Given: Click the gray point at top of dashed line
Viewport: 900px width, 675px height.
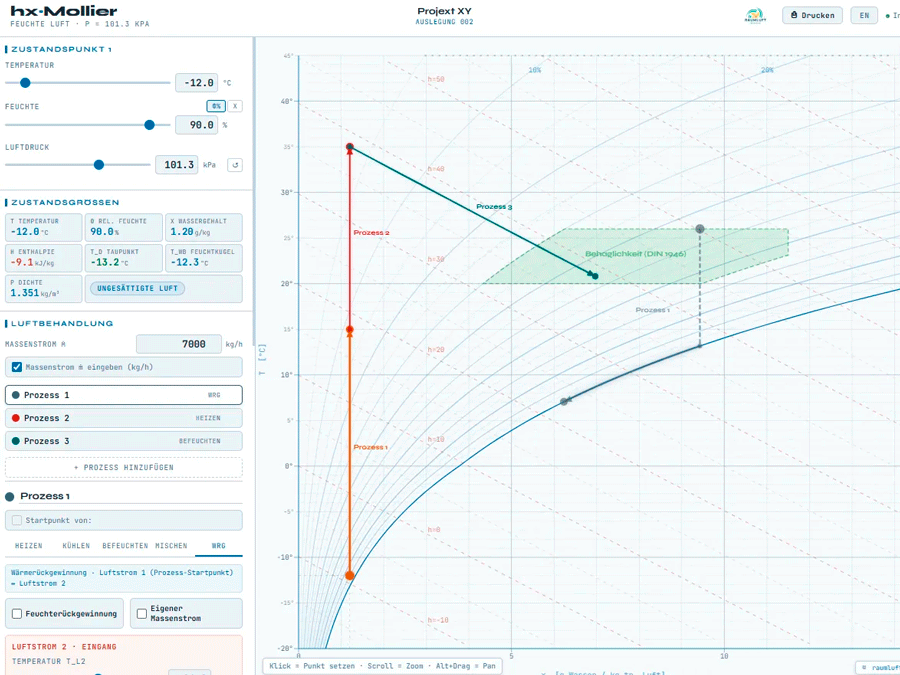Looking at the screenshot, I should tap(700, 228).
